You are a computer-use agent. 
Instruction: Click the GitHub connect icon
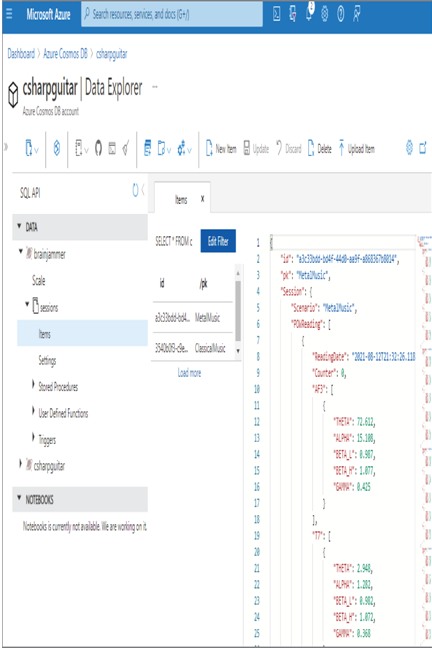pos(98,148)
